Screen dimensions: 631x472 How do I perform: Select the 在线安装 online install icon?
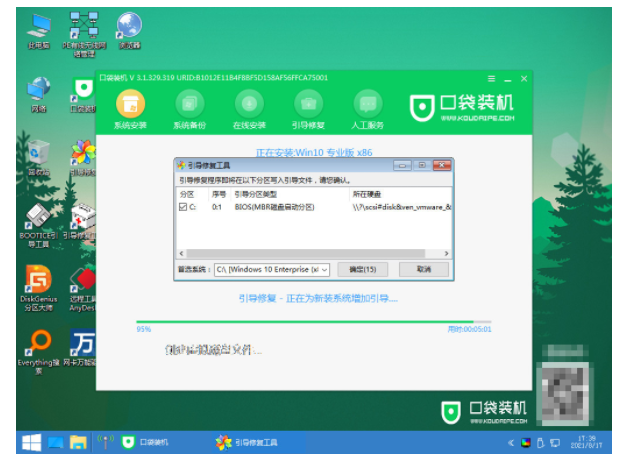tap(249, 104)
